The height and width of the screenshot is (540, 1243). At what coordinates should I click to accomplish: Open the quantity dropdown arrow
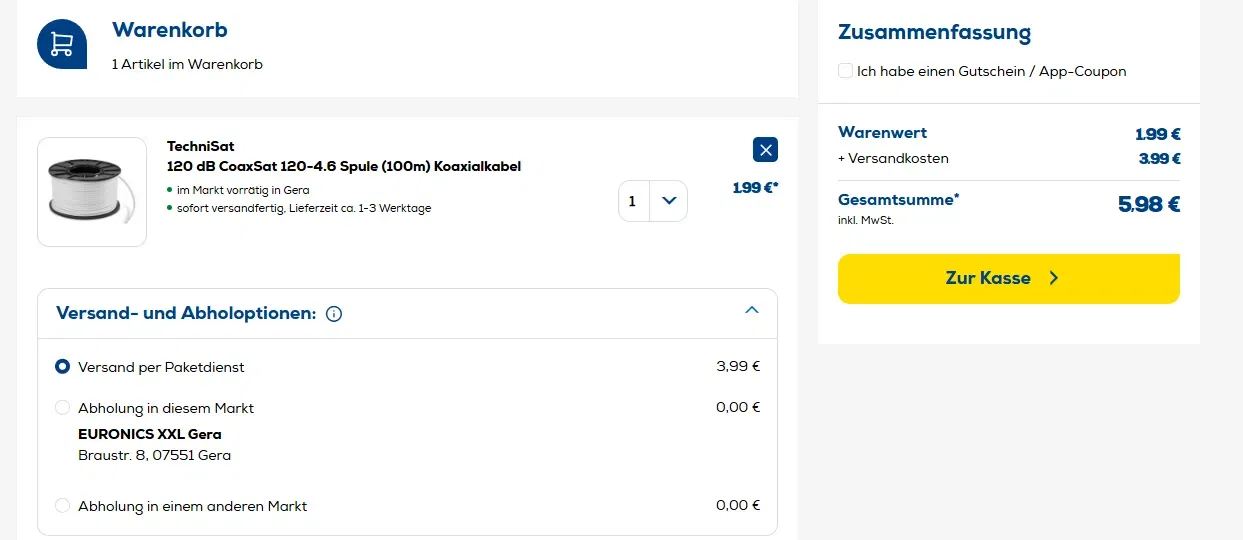coord(669,201)
